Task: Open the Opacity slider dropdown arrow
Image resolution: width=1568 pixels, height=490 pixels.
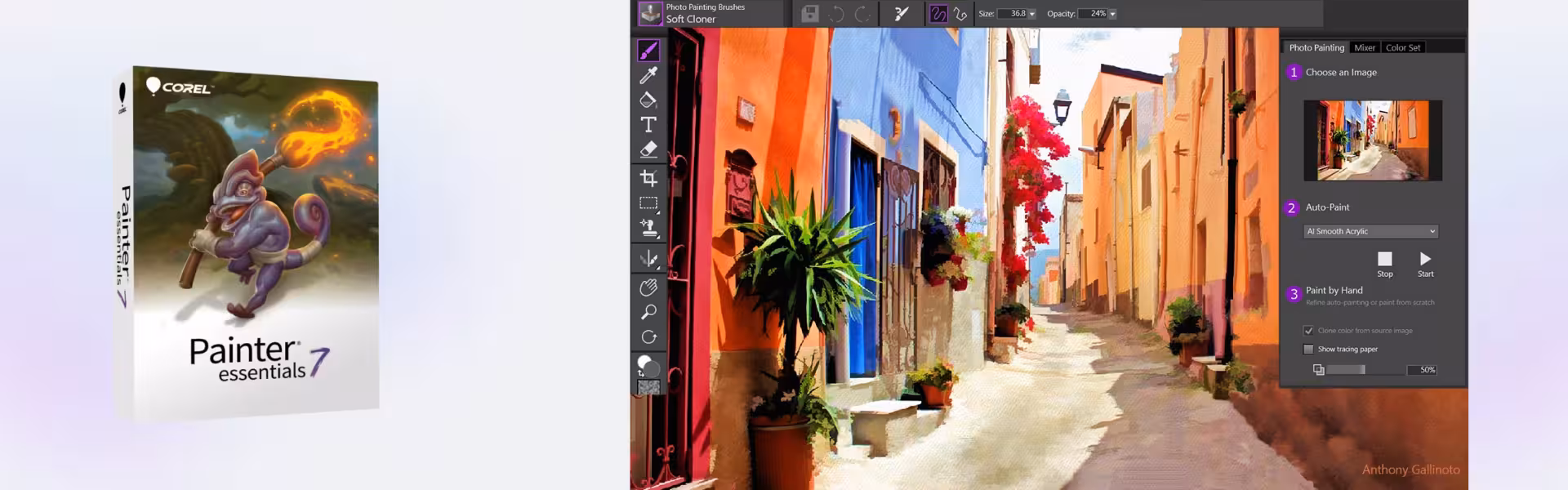Action: tap(1112, 14)
